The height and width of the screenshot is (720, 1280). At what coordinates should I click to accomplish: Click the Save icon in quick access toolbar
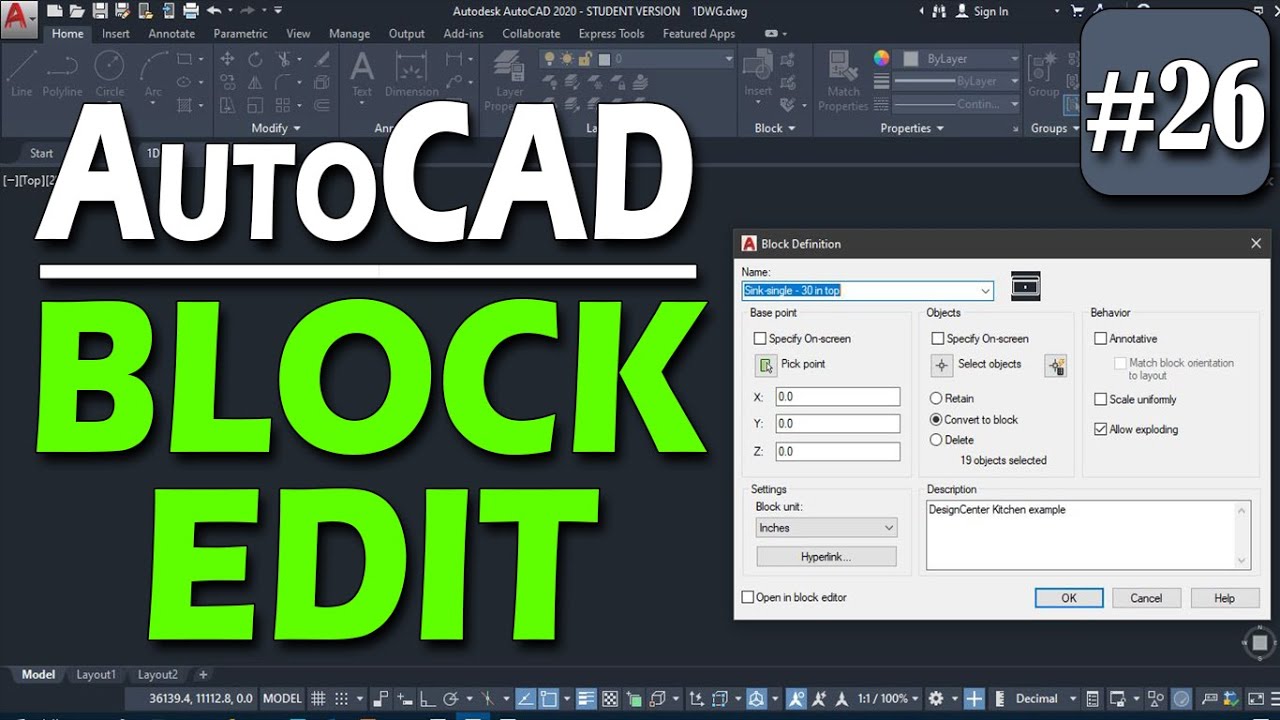coord(99,11)
